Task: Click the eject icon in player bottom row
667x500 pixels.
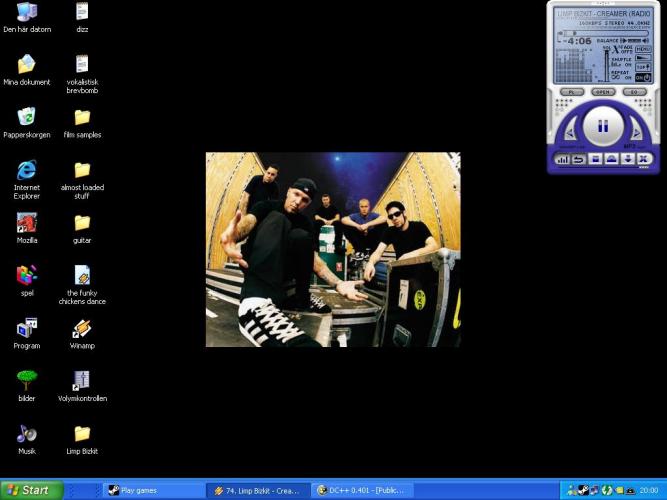Action: [x=611, y=159]
